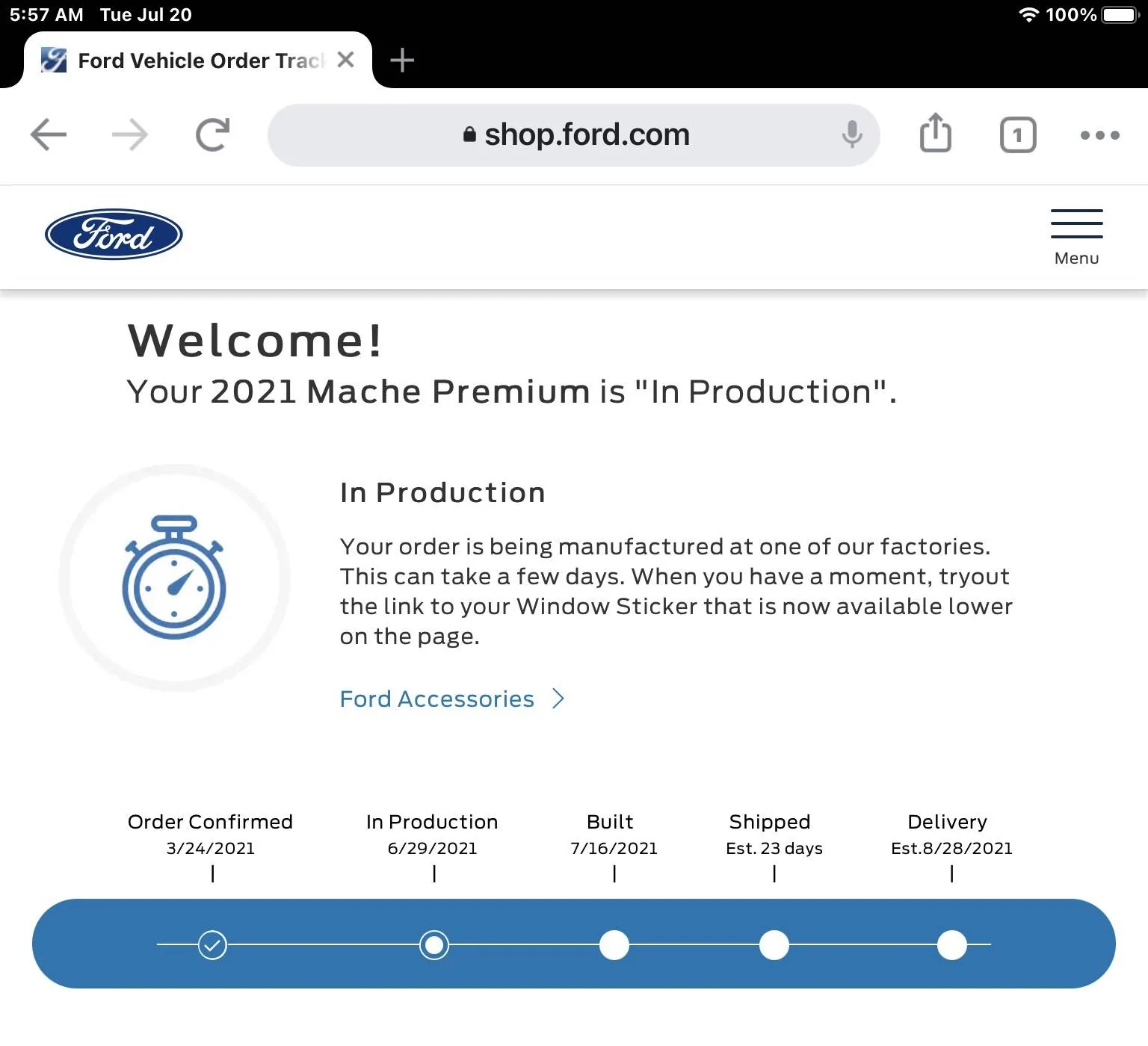This screenshot has height=1046, width=1148.
Task: Click the Order Confirmed stage label
Action: point(210,822)
